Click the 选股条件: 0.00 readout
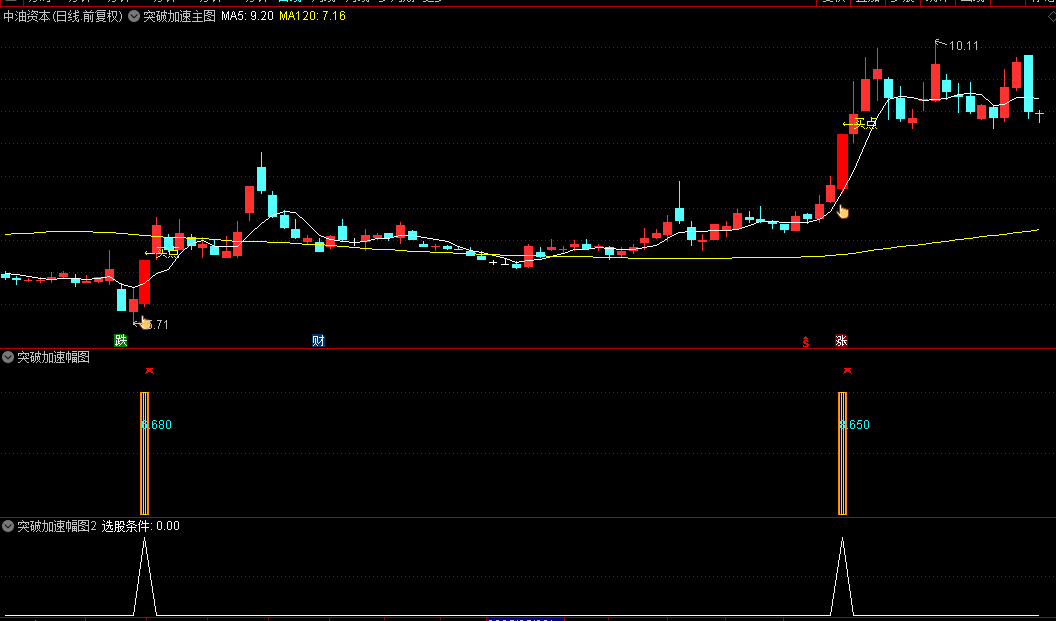The width and height of the screenshot is (1056, 621). pos(141,526)
